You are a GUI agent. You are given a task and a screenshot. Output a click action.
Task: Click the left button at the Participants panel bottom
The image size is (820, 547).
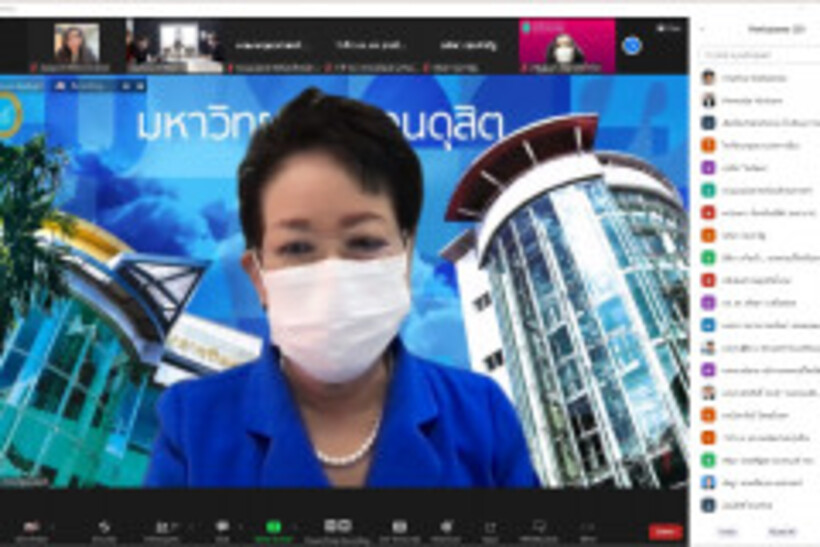coord(727,531)
